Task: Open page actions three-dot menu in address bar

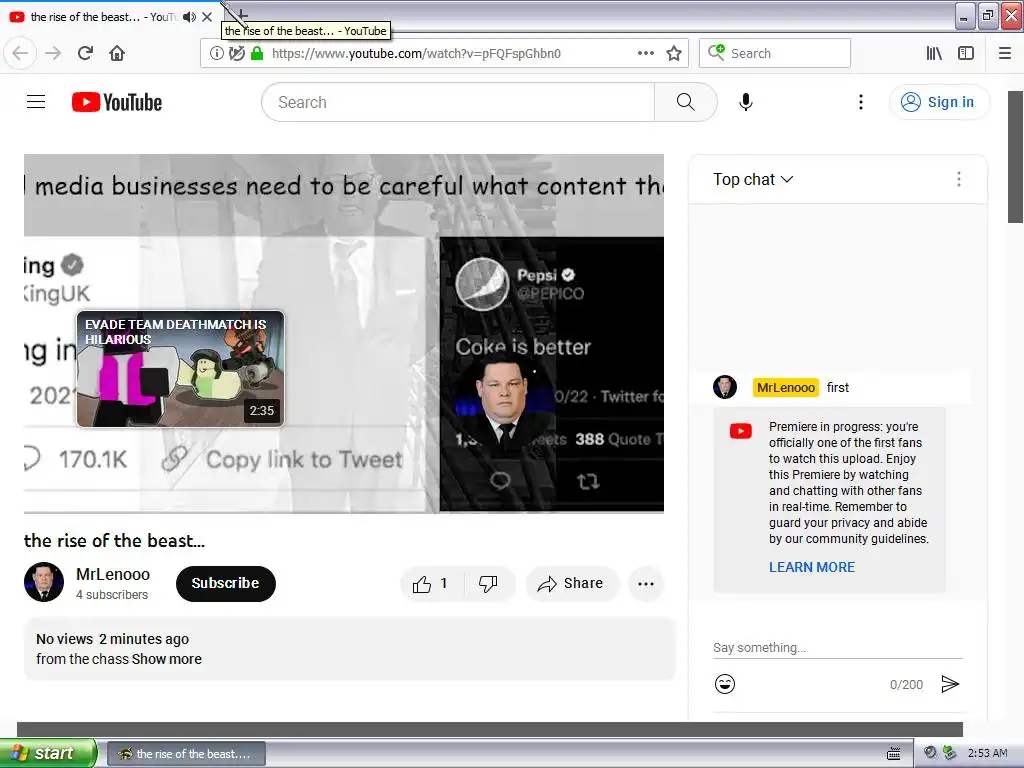Action: coord(645,53)
